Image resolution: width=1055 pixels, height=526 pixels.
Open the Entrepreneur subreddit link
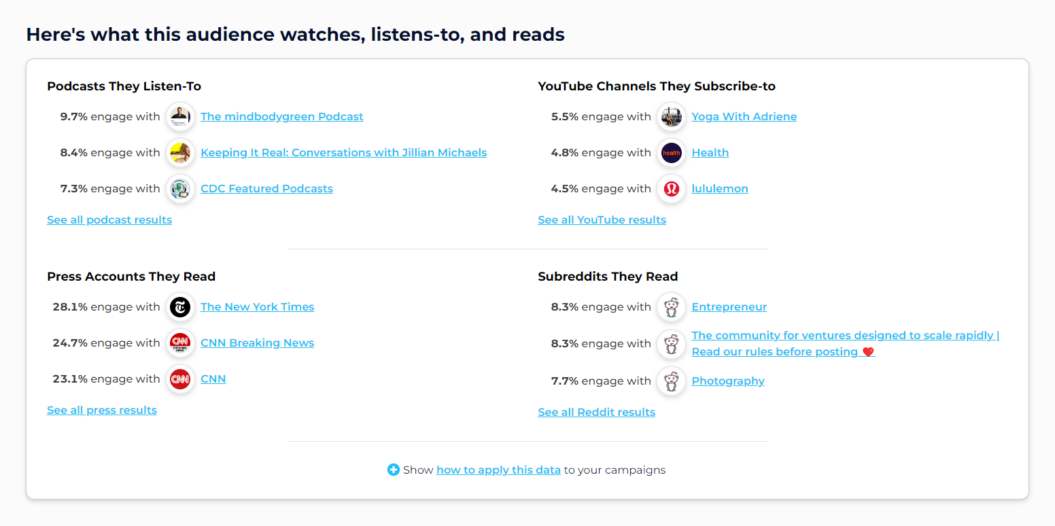[x=729, y=307]
